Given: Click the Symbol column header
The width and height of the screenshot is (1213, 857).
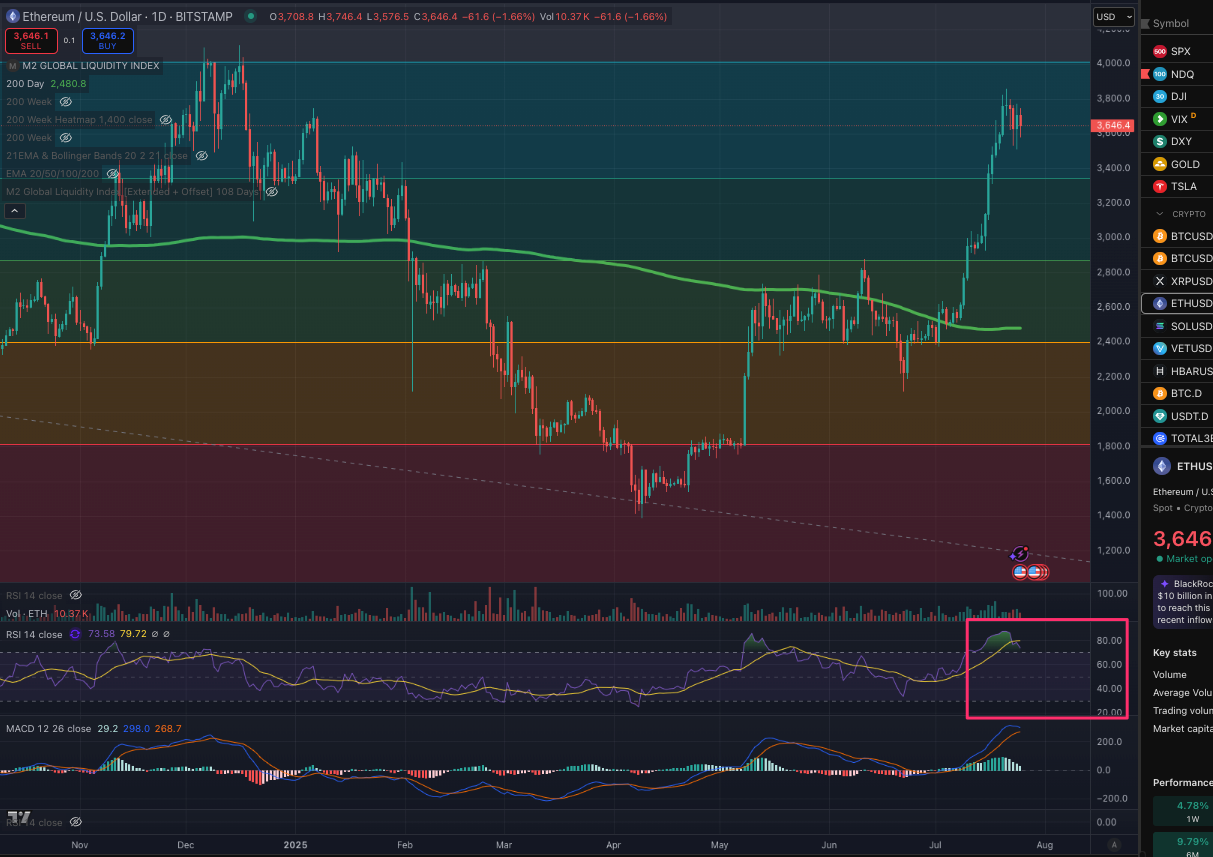Looking at the screenshot, I should click(1171, 23).
